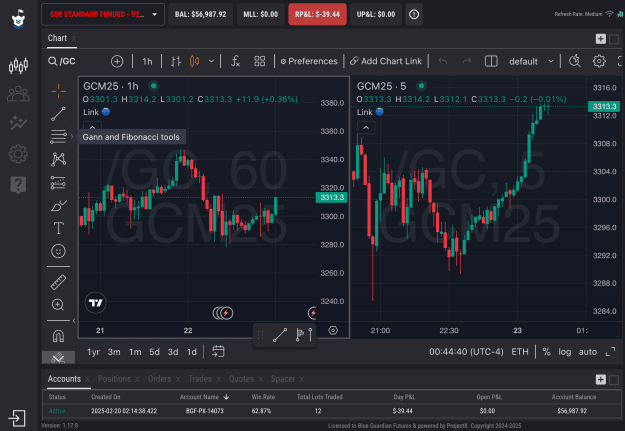The height and width of the screenshot is (431, 625).
Task: Click the chart layout split icon
Action: (x=491, y=61)
